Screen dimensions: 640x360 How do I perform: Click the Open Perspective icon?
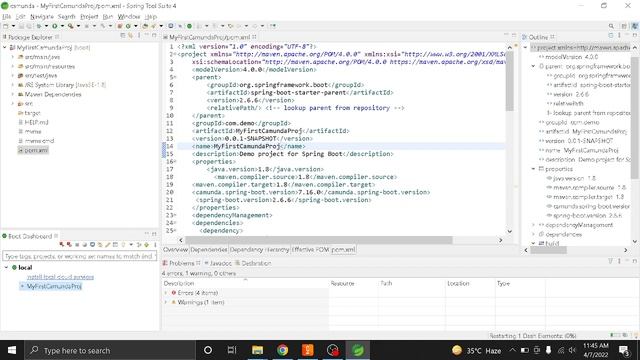tap(624, 26)
